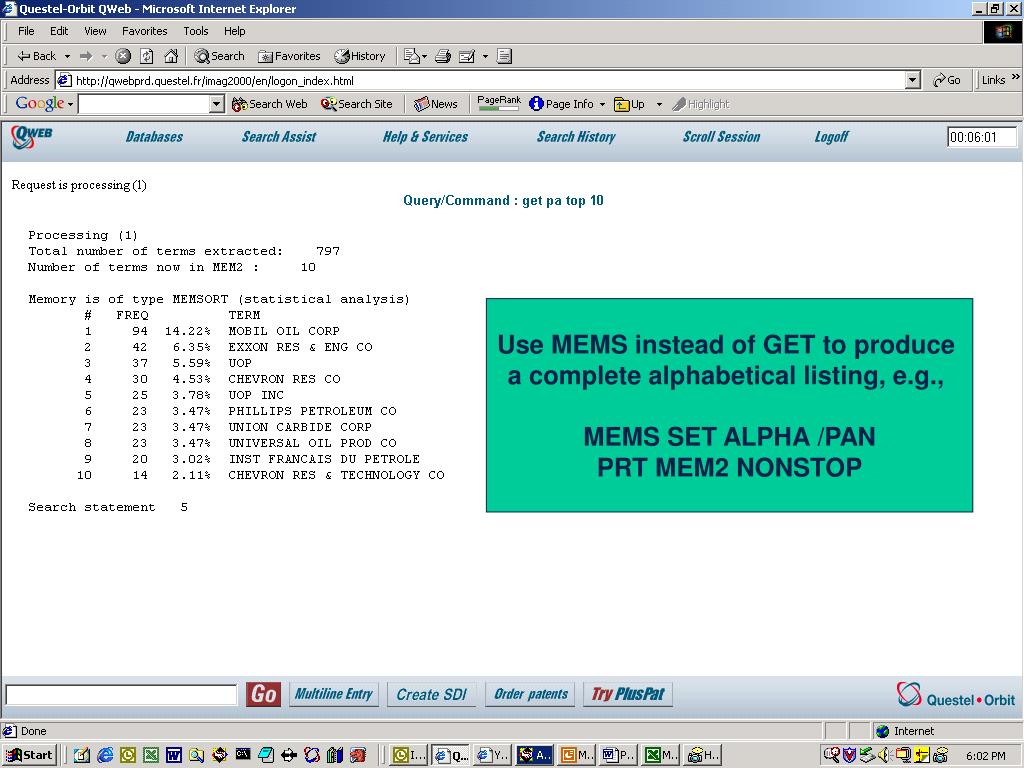Open Search Assist
The image size is (1024, 768).
[279, 136]
